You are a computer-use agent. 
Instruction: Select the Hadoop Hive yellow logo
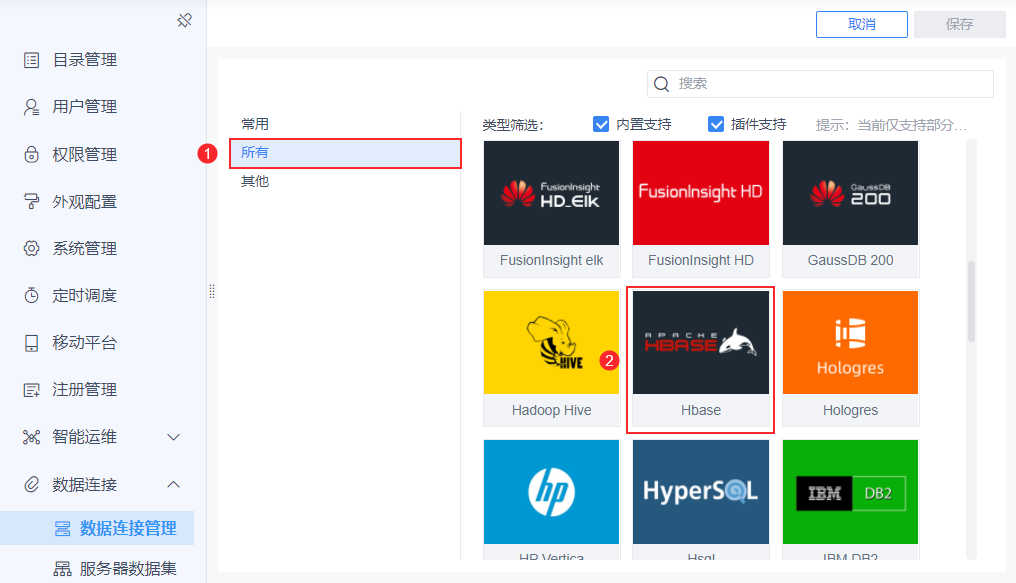pyautogui.click(x=551, y=342)
